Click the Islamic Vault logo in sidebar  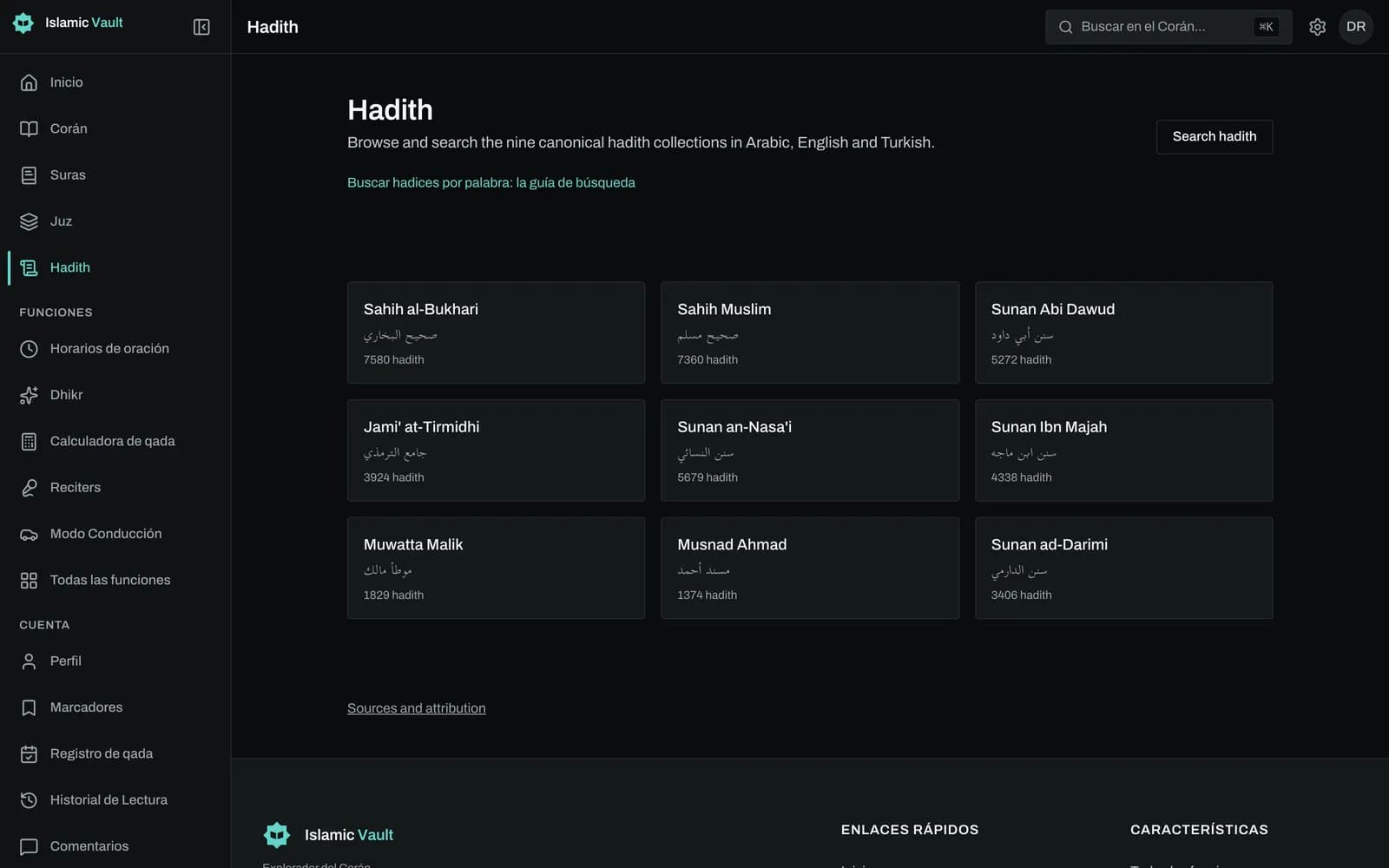click(x=68, y=23)
